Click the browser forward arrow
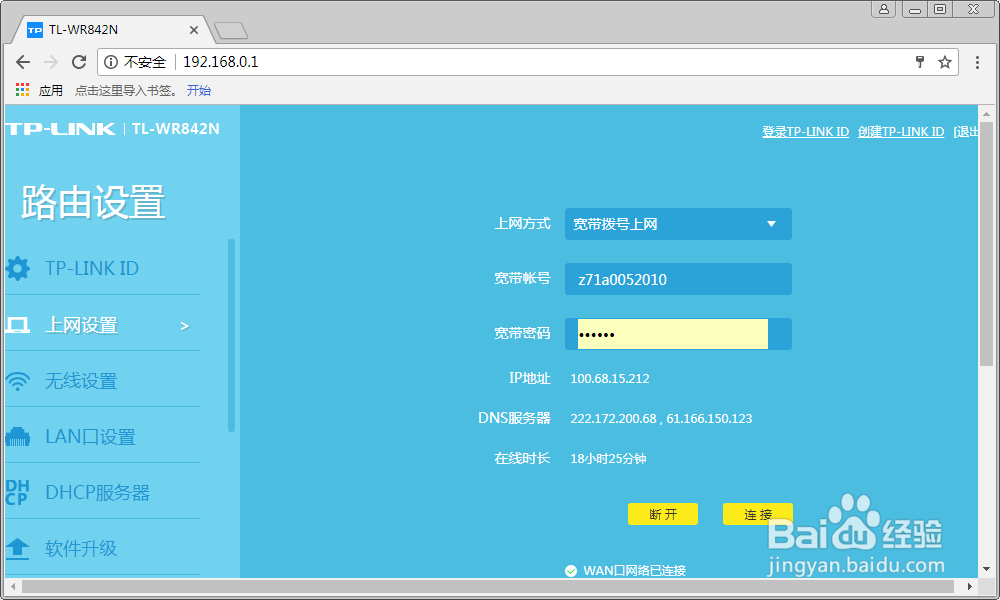This screenshot has height=600, width=1000. pyautogui.click(x=51, y=62)
